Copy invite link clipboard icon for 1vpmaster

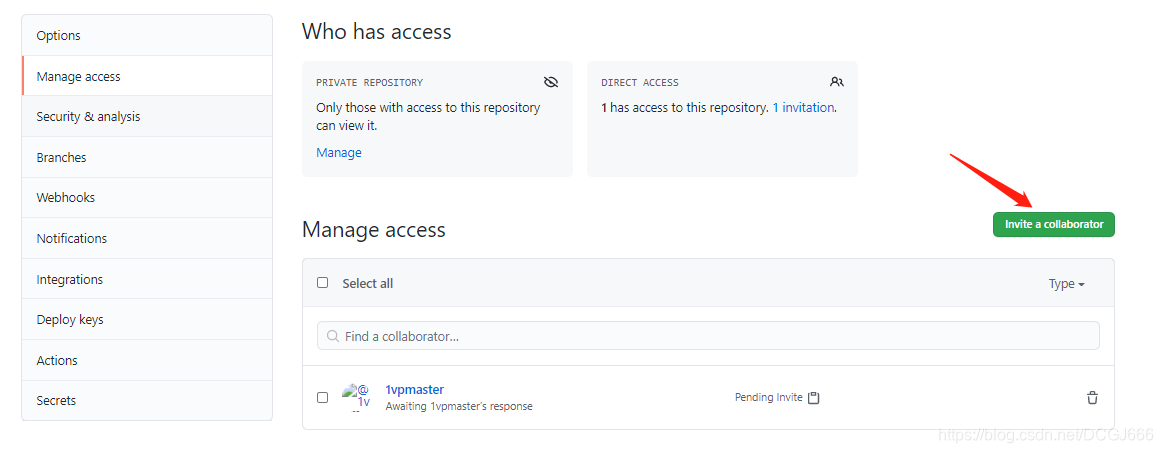814,397
